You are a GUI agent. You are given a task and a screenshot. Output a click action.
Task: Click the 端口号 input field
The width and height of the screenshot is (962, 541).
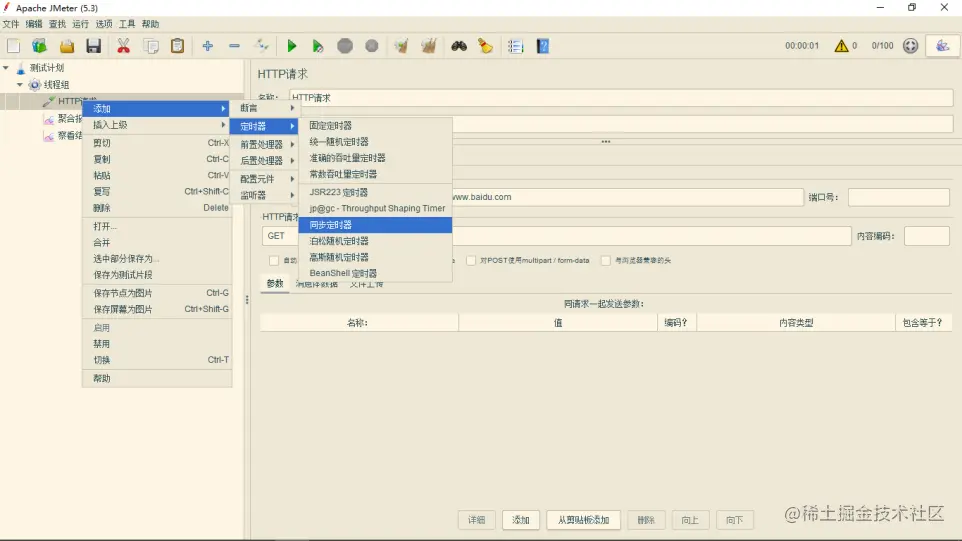(x=899, y=197)
